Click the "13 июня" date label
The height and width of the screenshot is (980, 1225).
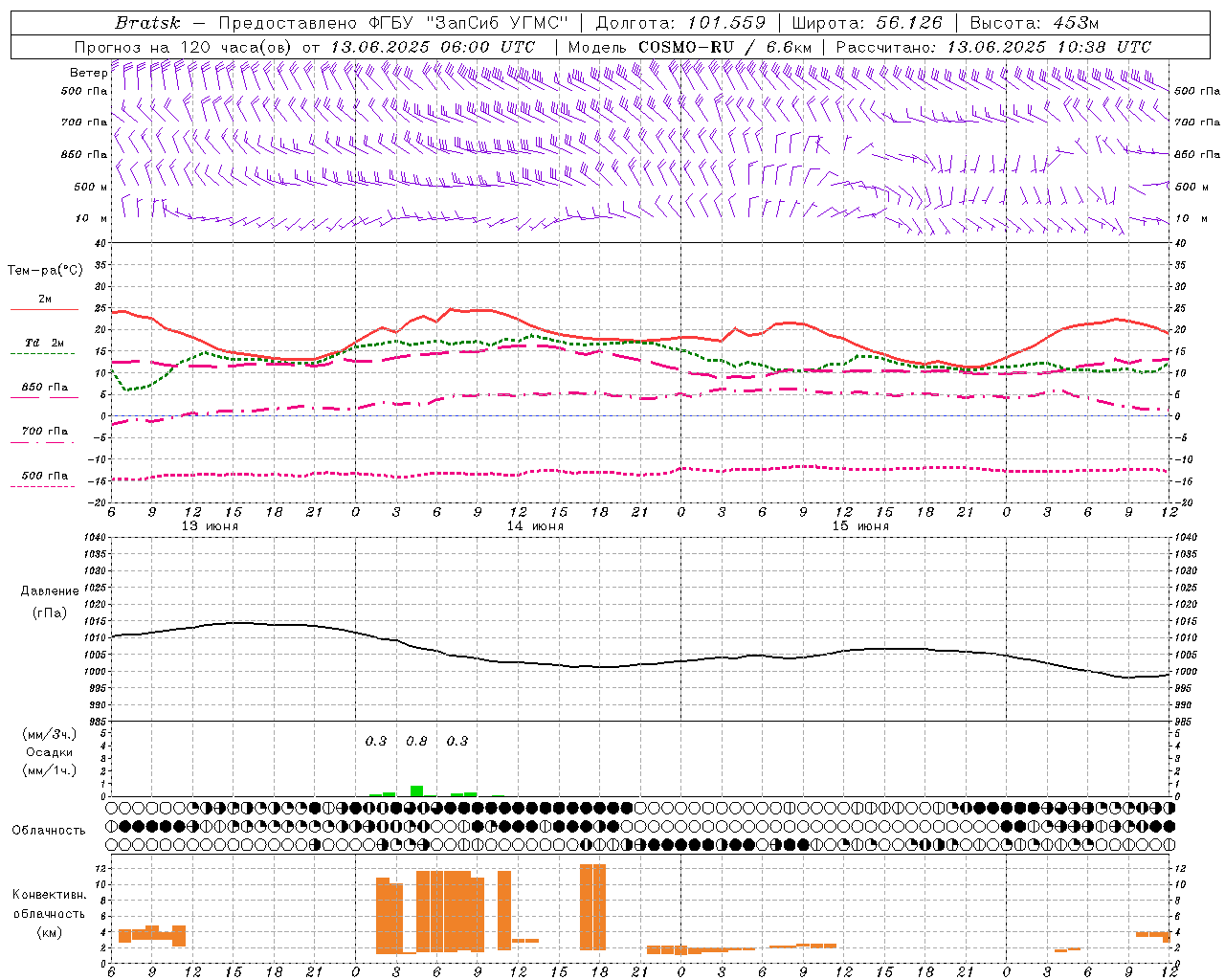point(210,526)
